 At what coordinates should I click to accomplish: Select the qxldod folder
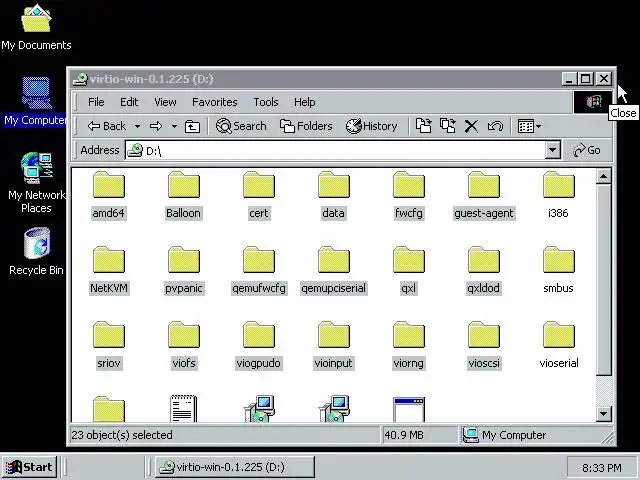tap(484, 271)
